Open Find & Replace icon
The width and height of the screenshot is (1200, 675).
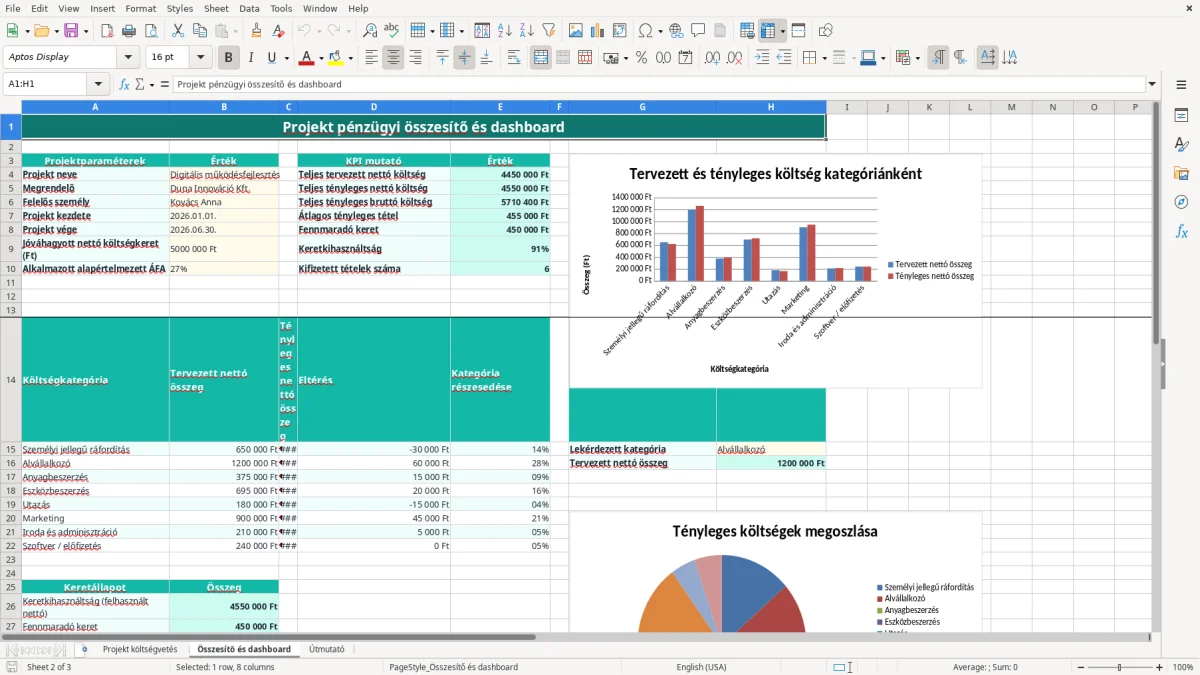[370, 31]
